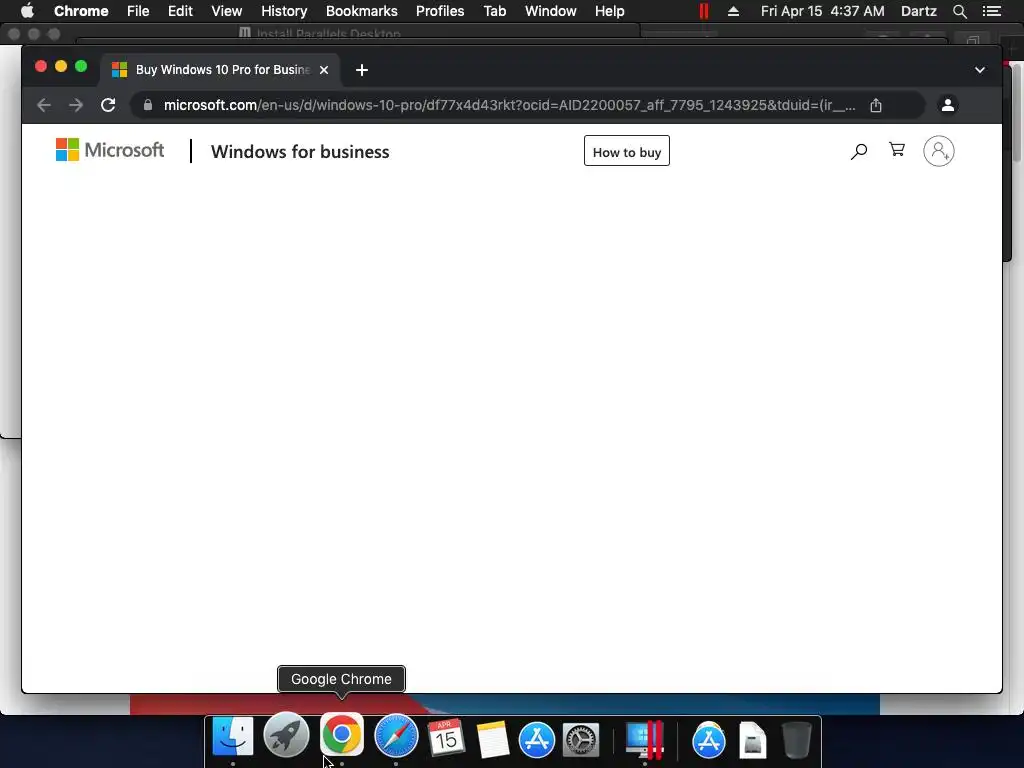The image size is (1024, 768).
Task: Click the sign-in account icon
Action: tap(938, 151)
